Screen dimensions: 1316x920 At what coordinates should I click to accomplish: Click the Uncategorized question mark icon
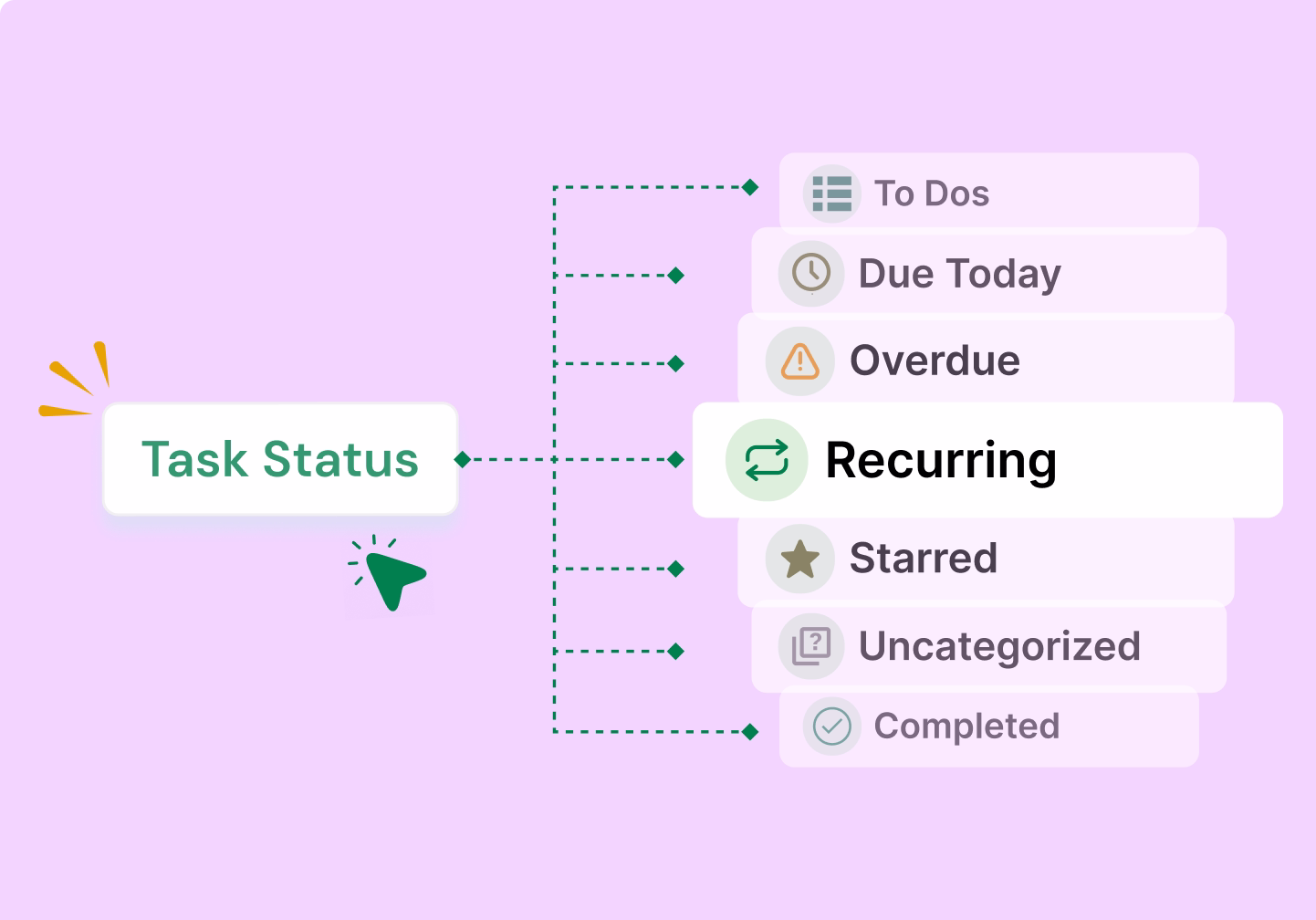click(x=810, y=646)
